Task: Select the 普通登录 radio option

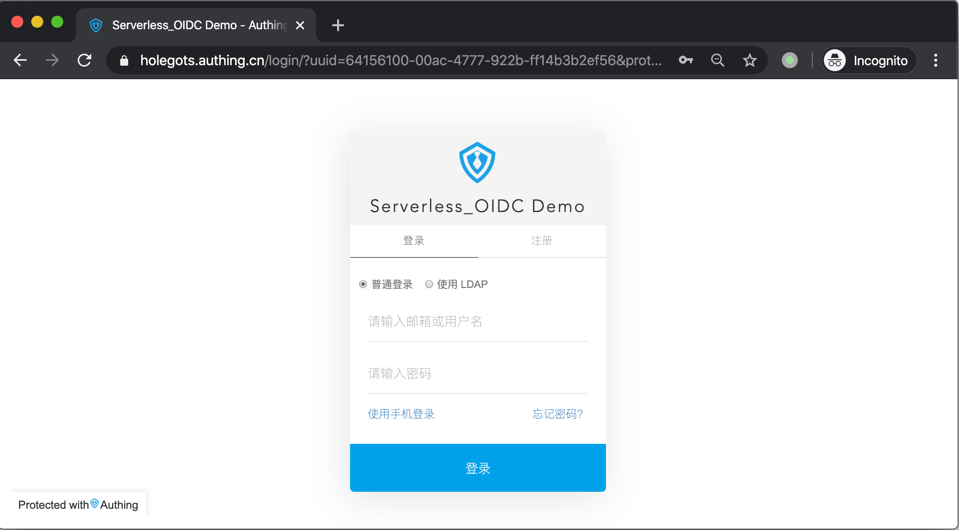Action: coord(364,285)
